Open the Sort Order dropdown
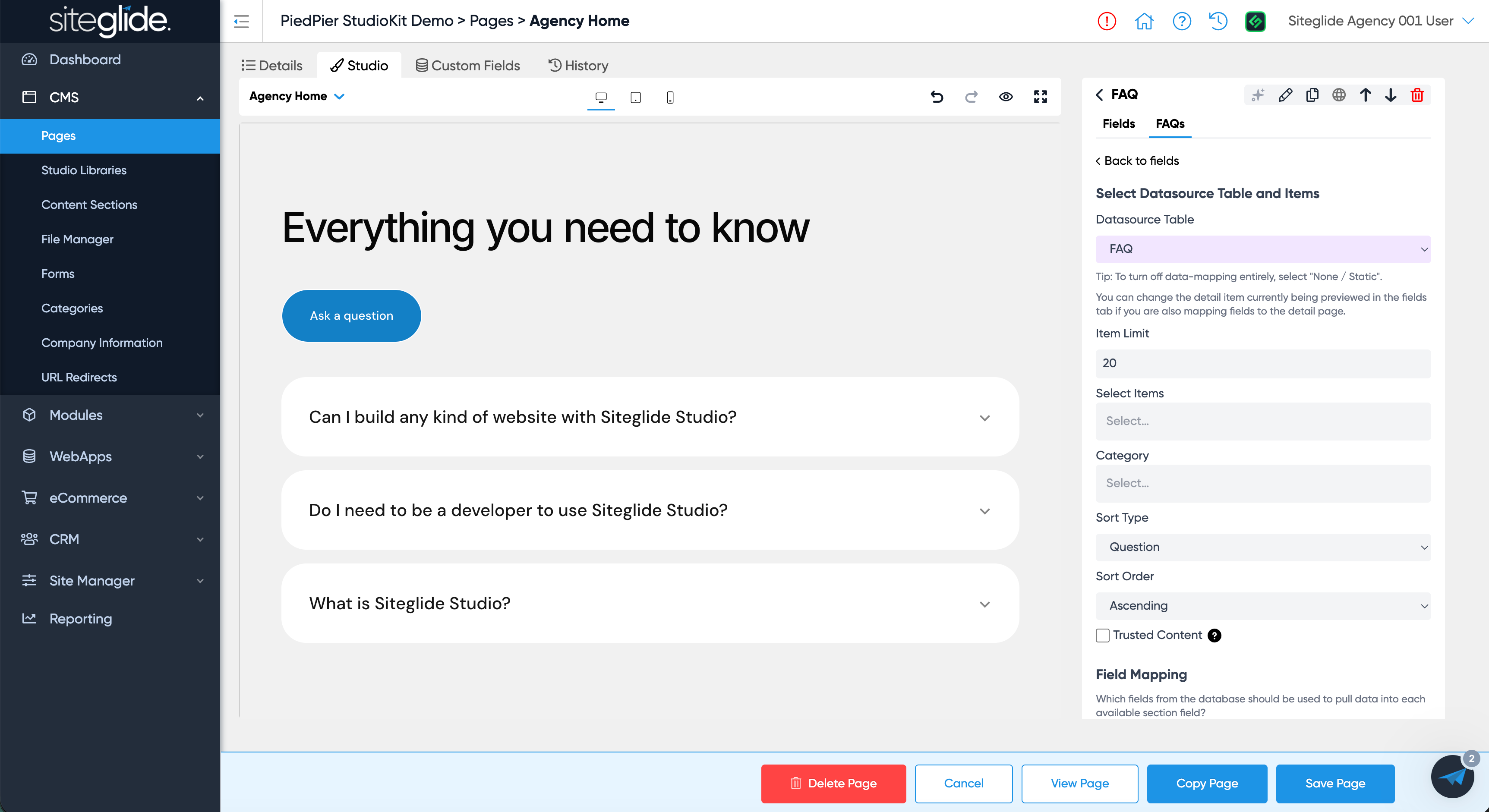 (x=1263, y=606)
